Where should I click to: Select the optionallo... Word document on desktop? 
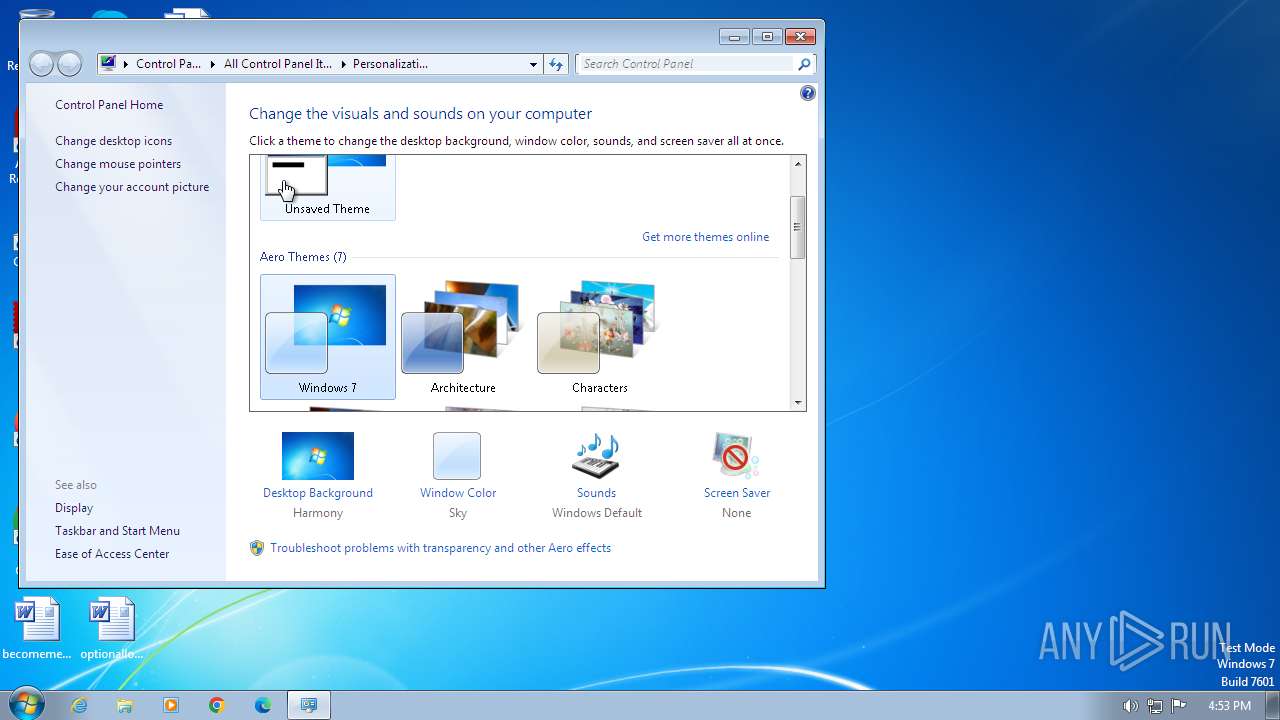[112, 629]
